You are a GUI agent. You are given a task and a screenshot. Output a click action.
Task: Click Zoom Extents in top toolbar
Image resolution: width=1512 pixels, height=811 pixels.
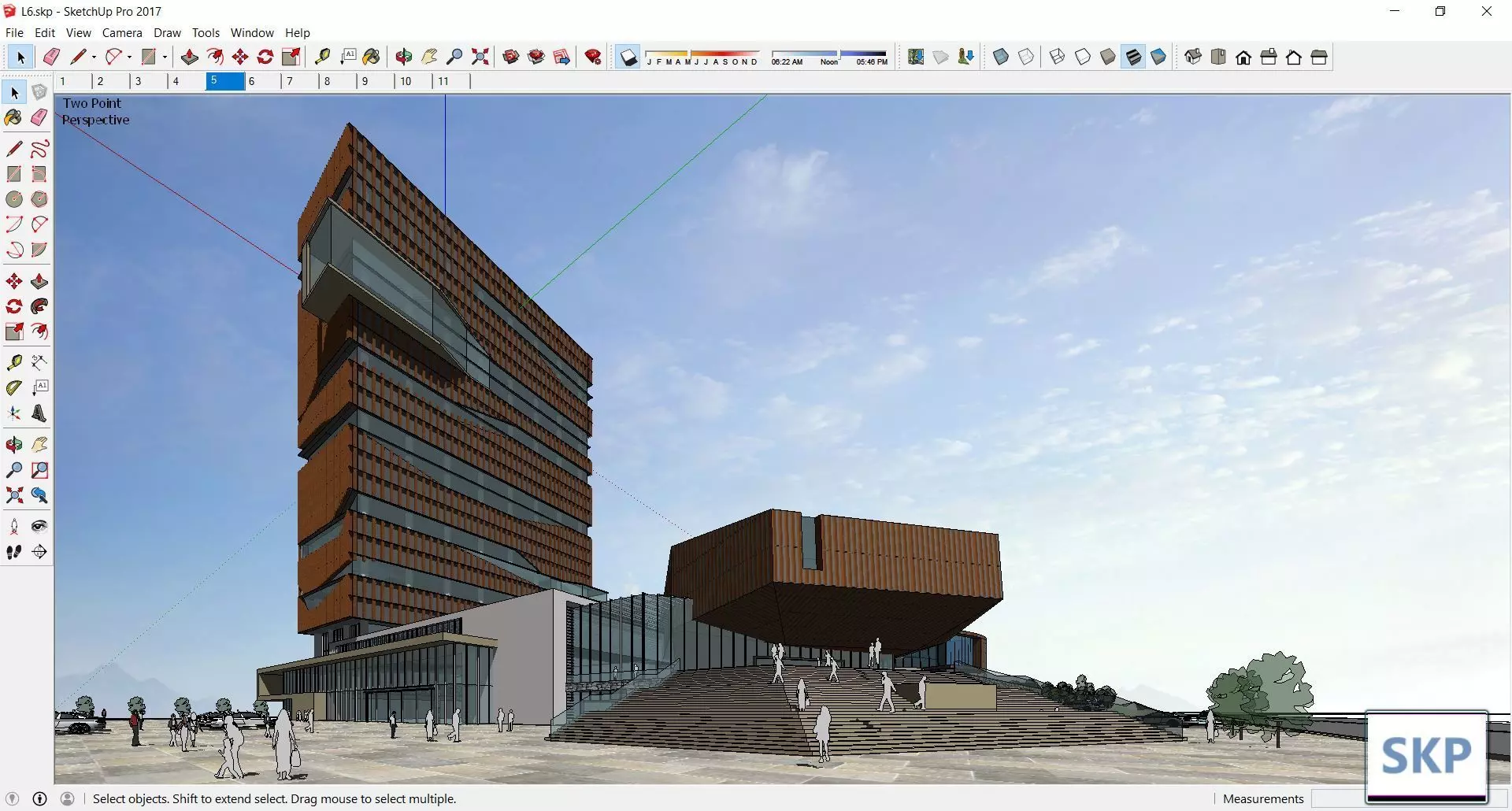coord(480,57)
